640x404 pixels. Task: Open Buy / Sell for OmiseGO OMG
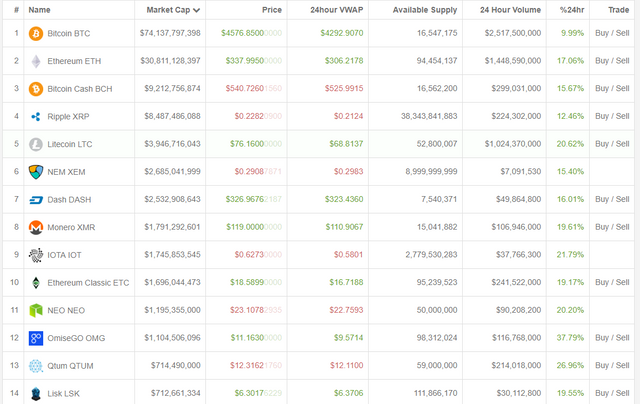(x=612, y=338)
